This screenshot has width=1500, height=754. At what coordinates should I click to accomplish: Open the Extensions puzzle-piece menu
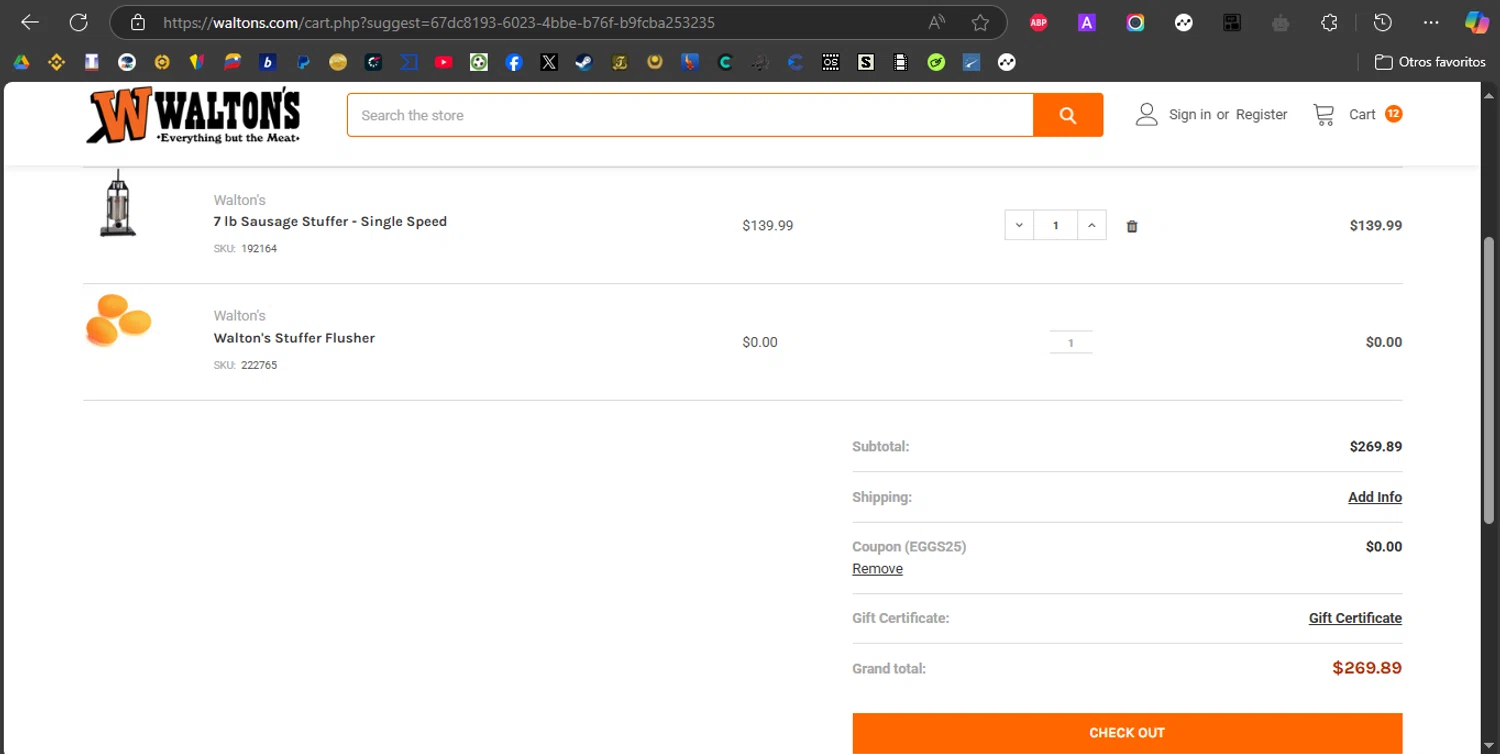[x=1329, y=22]
